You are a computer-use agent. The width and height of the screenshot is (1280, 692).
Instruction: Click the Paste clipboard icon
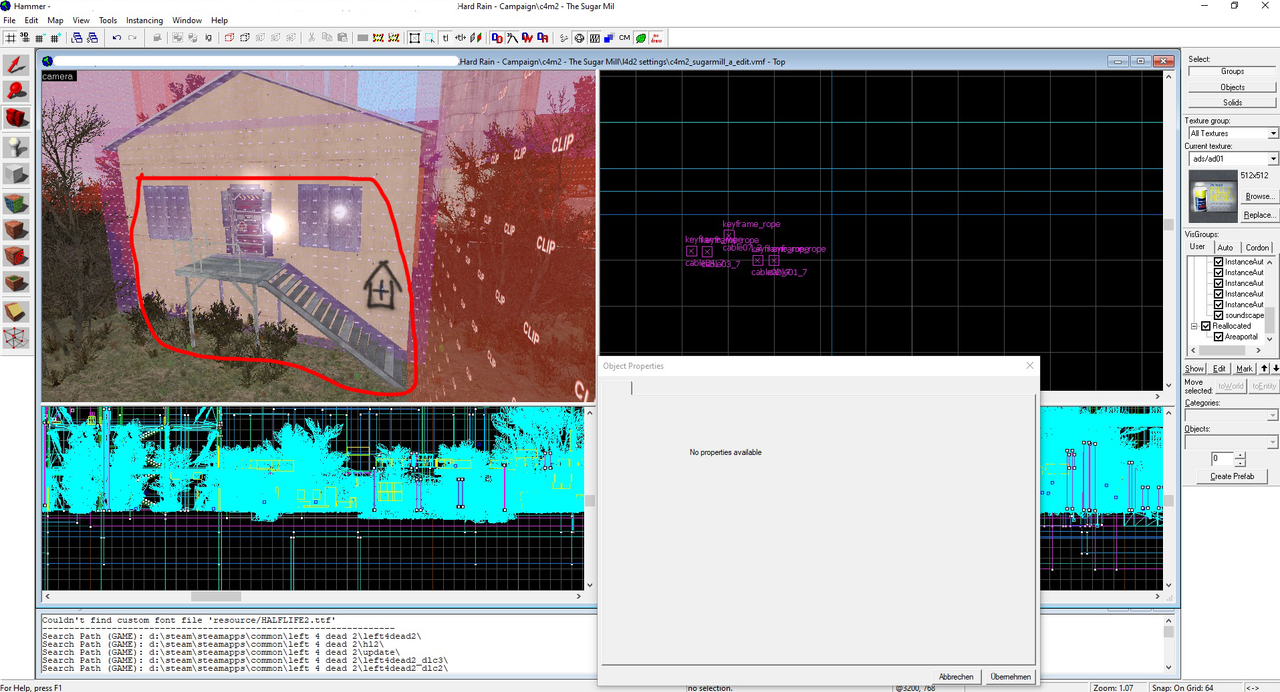tap(343, 38)
